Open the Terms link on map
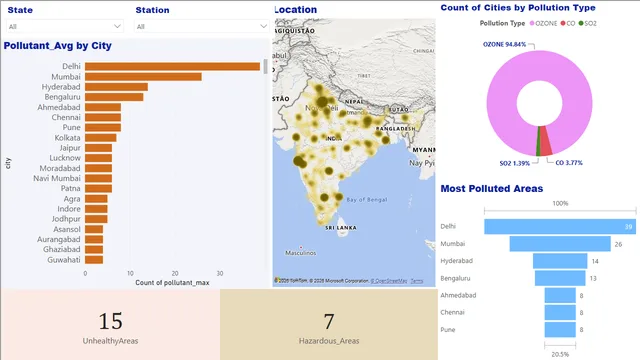The width and height of the screenshot is (640, 360). (x=417, y=281)
